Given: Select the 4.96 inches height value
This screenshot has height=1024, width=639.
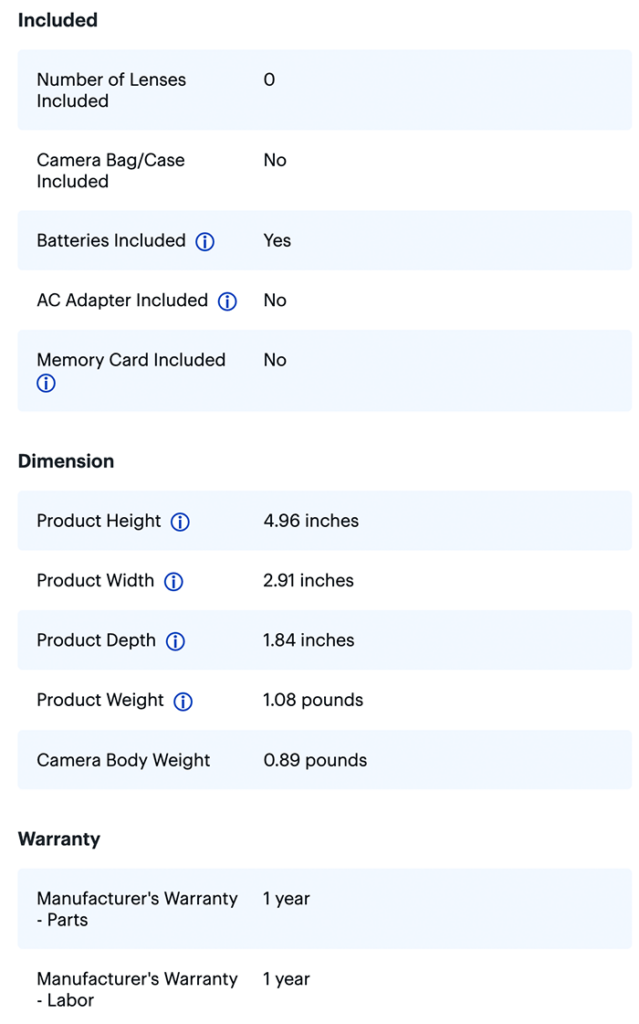Looking at the screenshot, I should tap(311, 520).
